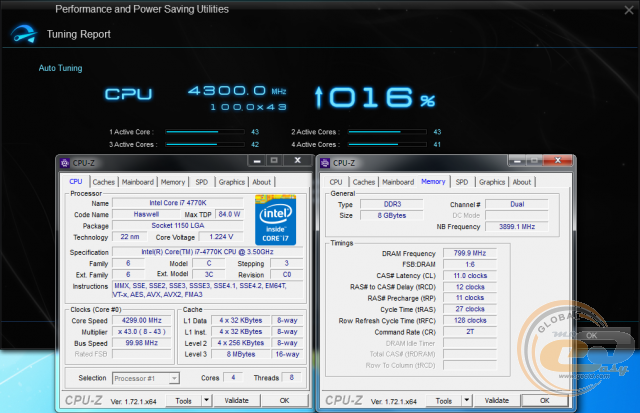
Task: Click Validate button in left CPU-Z window
Action: (236, 401)
